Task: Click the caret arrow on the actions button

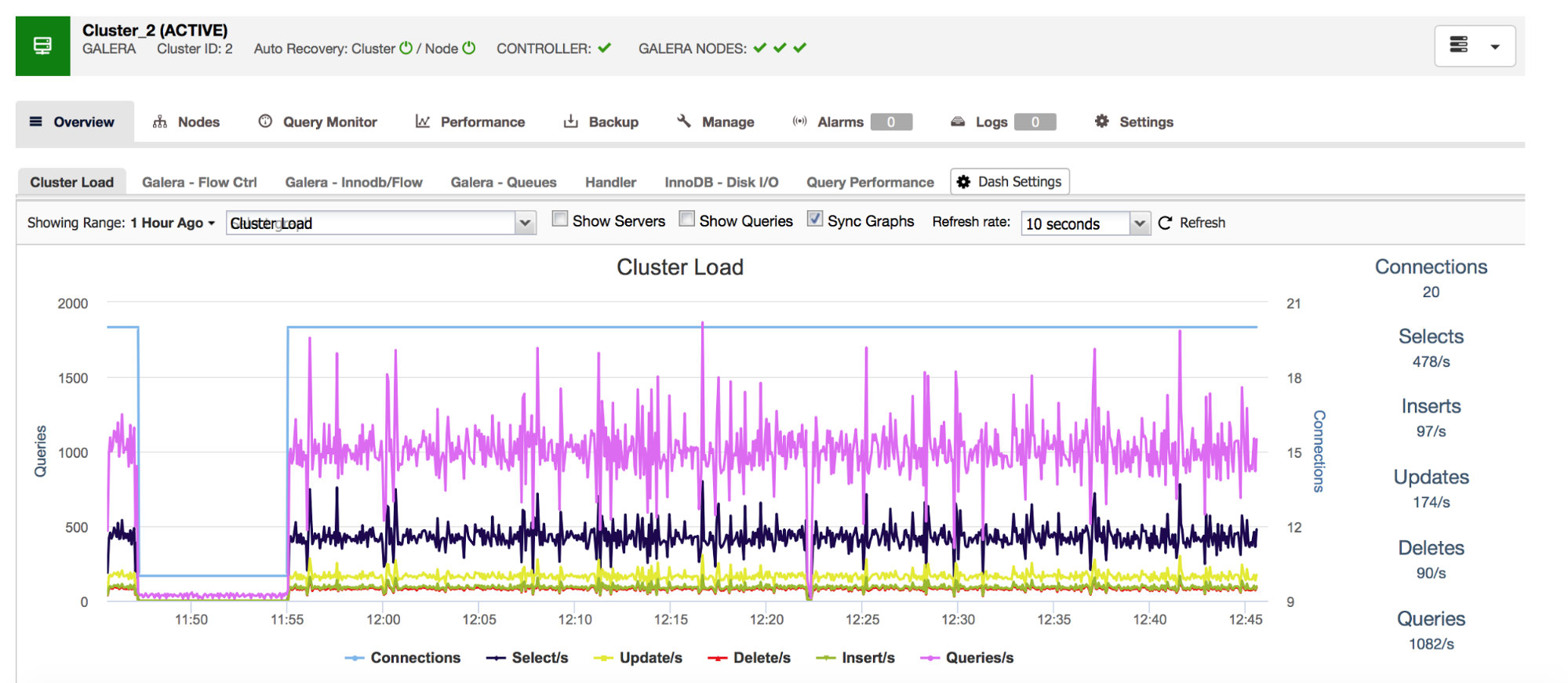Action: click(x=1495, y=47)
